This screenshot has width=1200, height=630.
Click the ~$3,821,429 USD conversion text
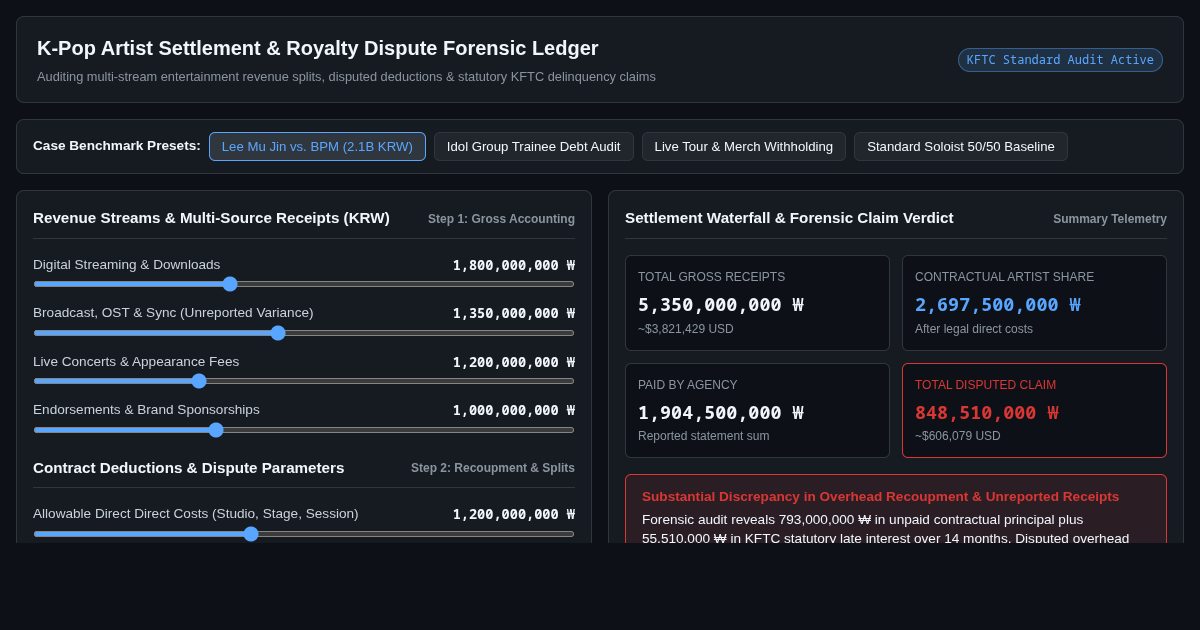click(686, 329)
